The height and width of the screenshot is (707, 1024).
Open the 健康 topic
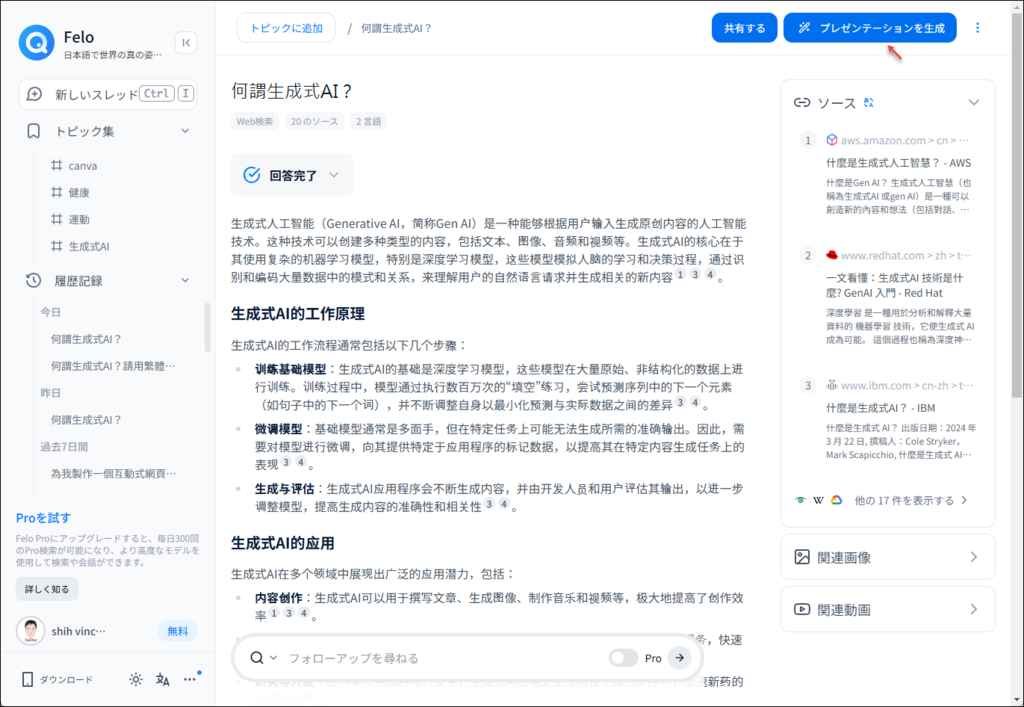coord(79,193)
